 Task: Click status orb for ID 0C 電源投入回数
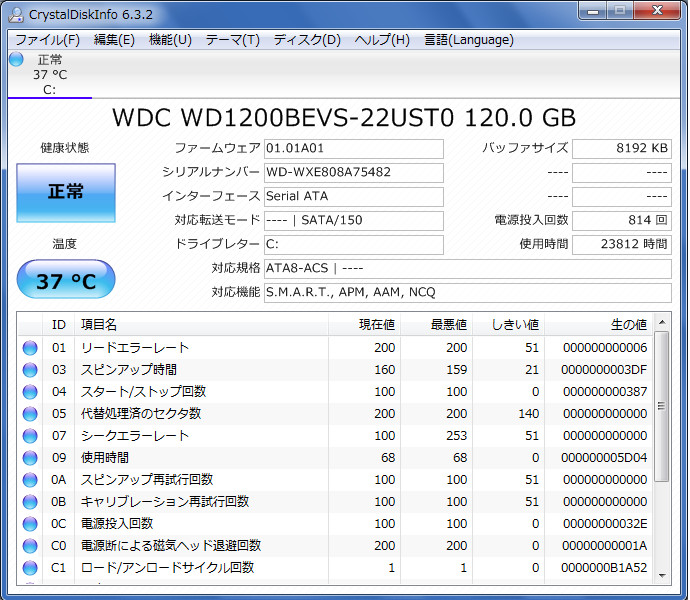30,524
